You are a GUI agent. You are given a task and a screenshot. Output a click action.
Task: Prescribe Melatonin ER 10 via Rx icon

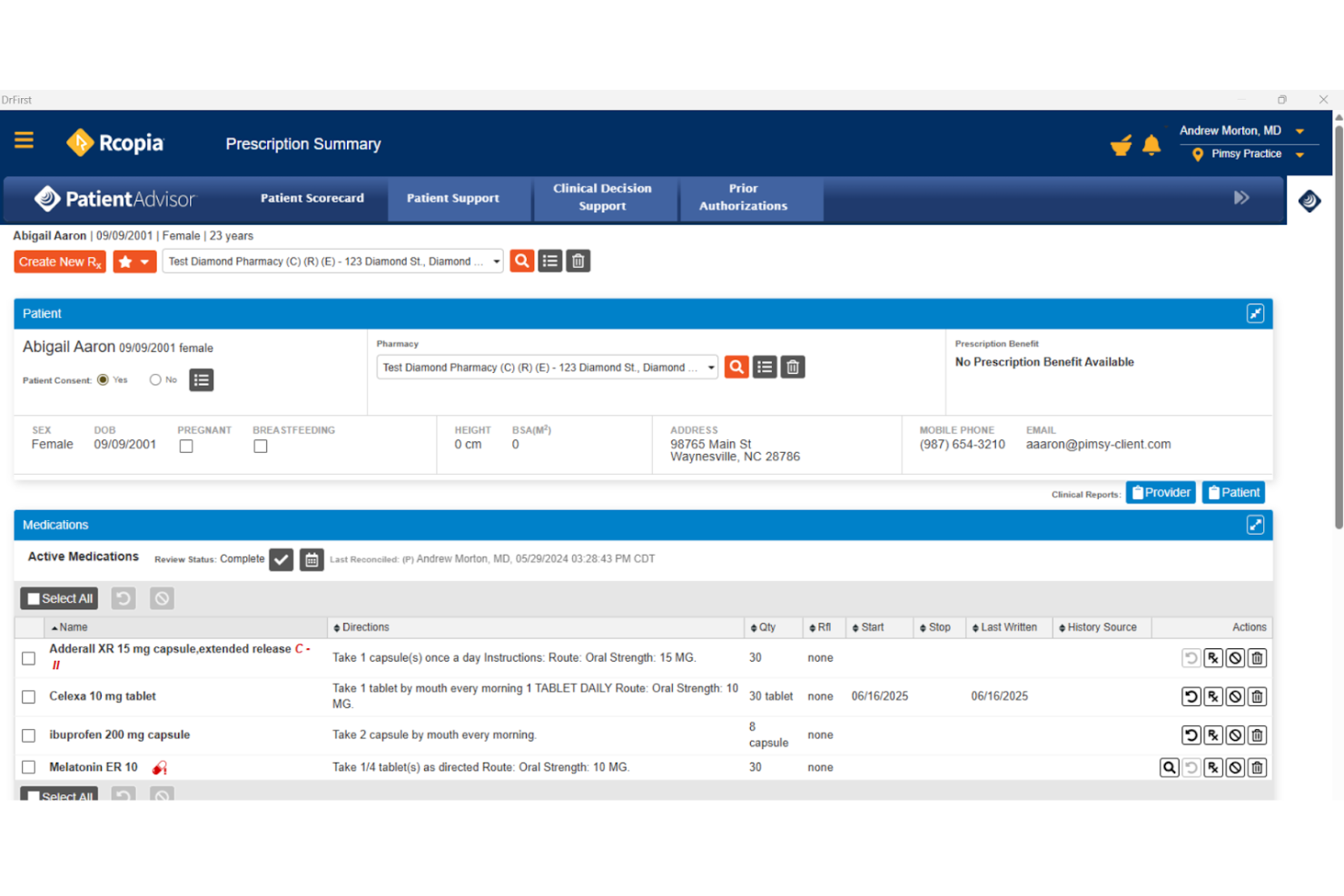pyautogui.click(x=1213, y=768)
